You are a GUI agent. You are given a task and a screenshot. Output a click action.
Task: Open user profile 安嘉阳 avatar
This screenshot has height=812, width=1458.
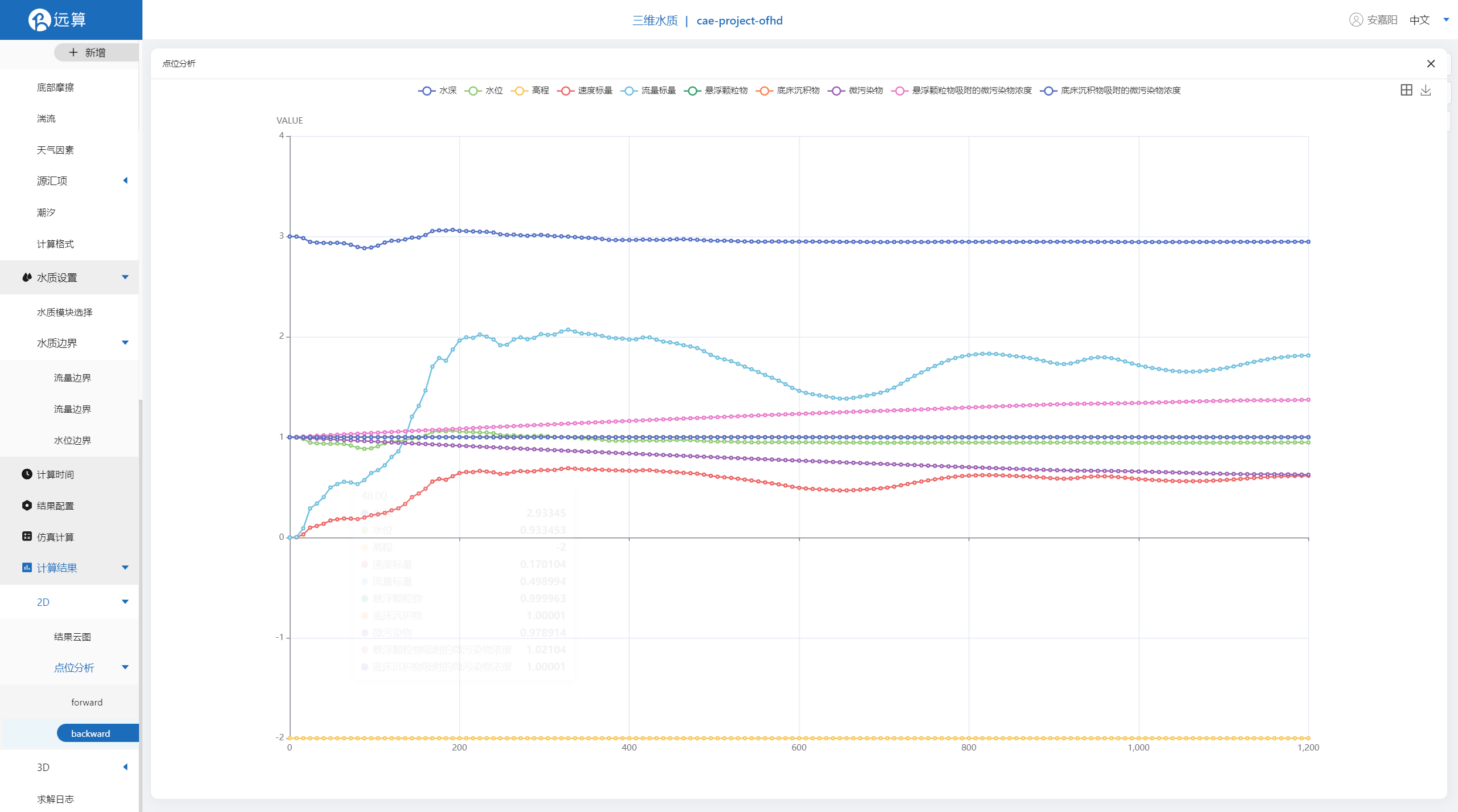1355,20
